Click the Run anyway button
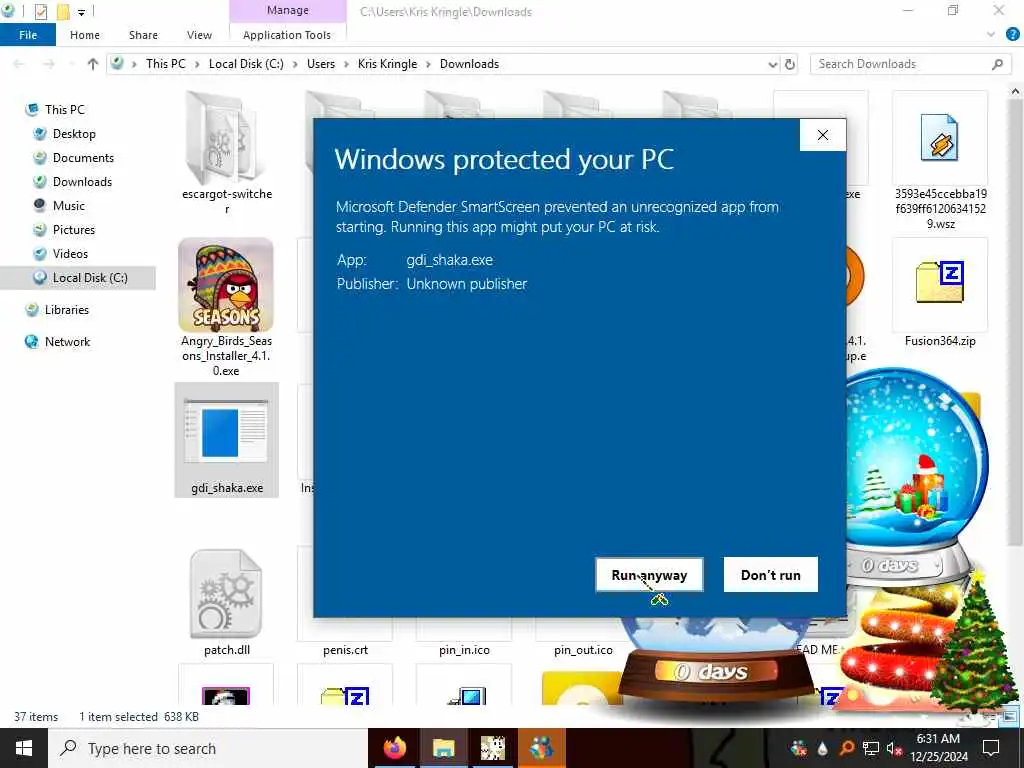 pyautogui.click(x=649, y=575)
